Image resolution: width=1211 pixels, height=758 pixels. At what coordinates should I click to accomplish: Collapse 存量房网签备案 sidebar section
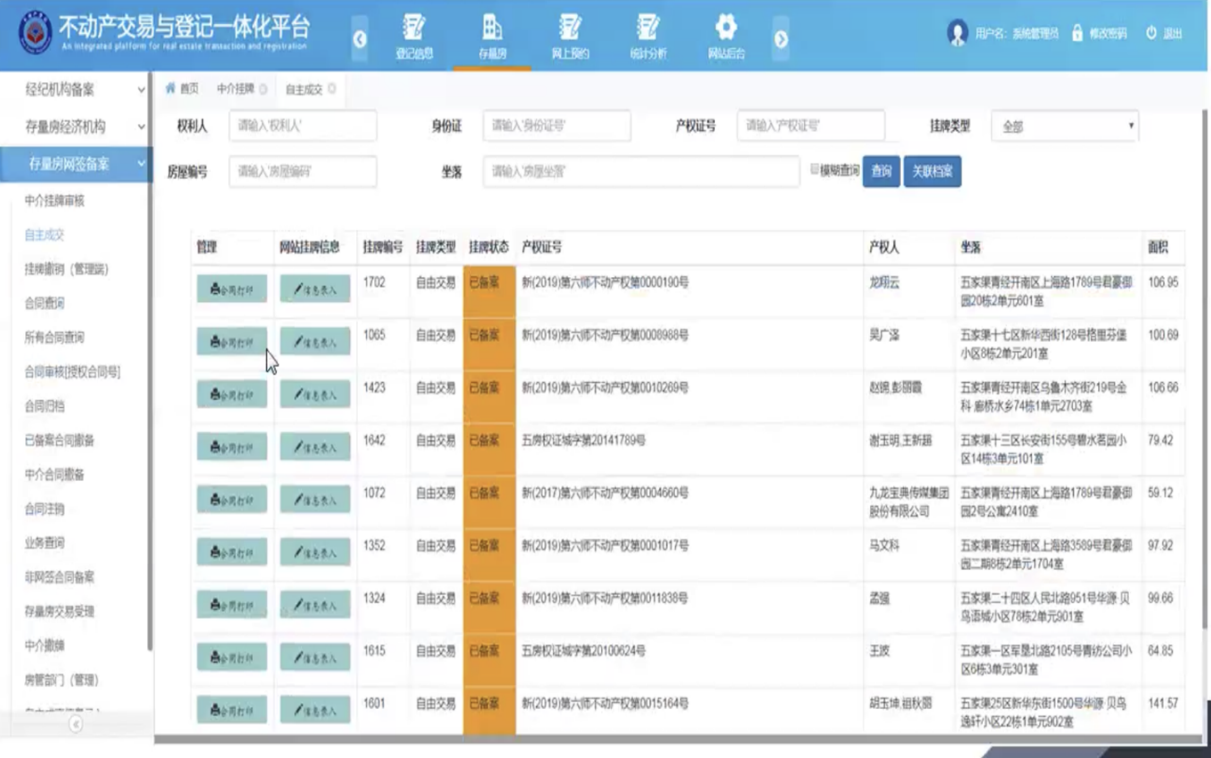pos(75,164)
